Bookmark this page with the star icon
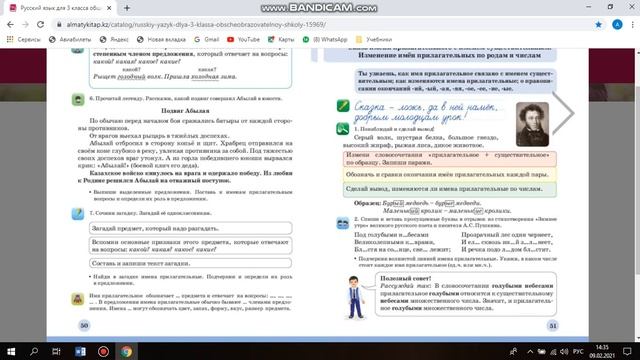Image resolution: width=640 pixels, height=360 pixels. [598, 24]
